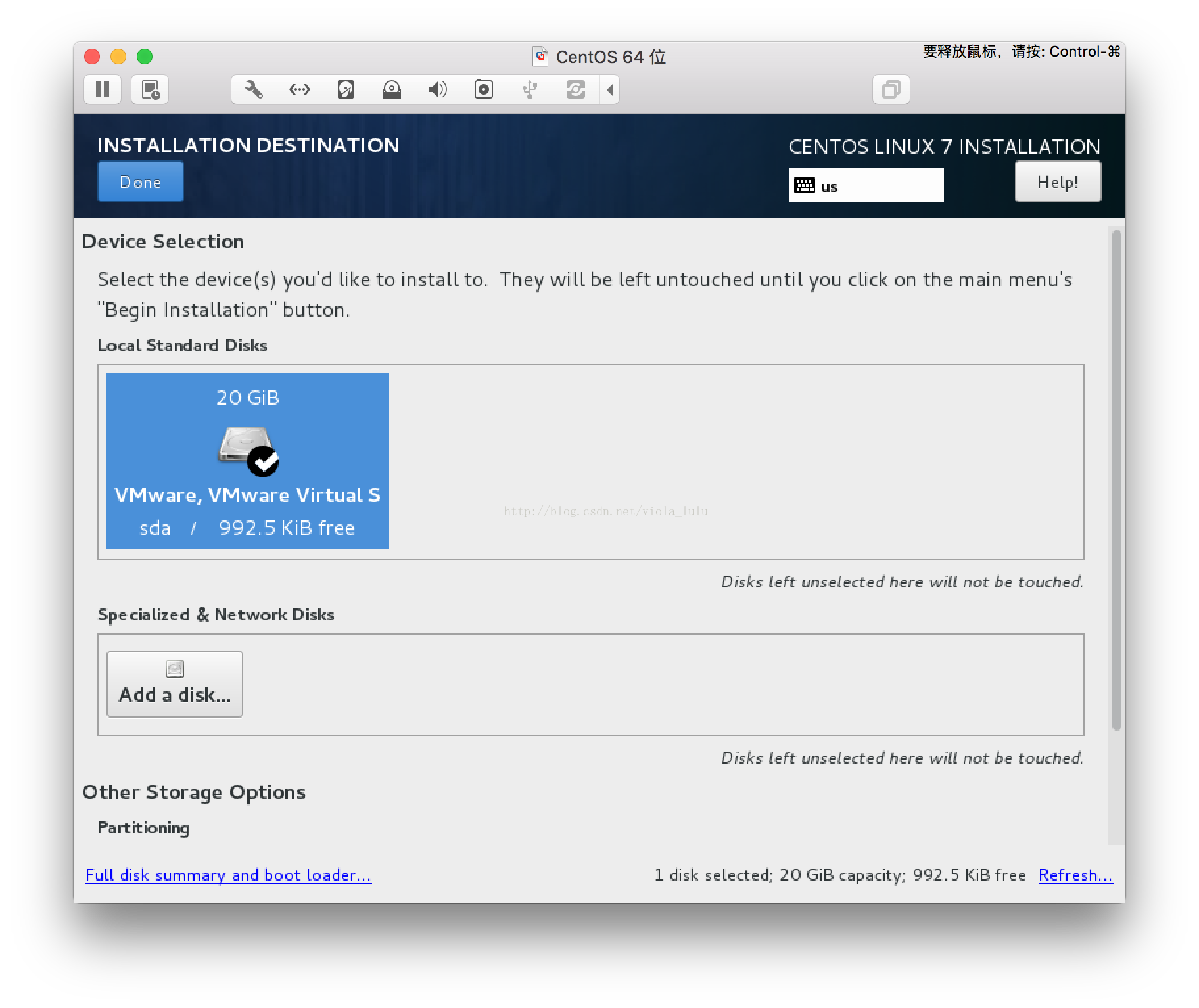The width and height of the screenshot is (1199, 1008).
Task: Click the keyboard icon in layout box
Action: [x=805, y=186]
